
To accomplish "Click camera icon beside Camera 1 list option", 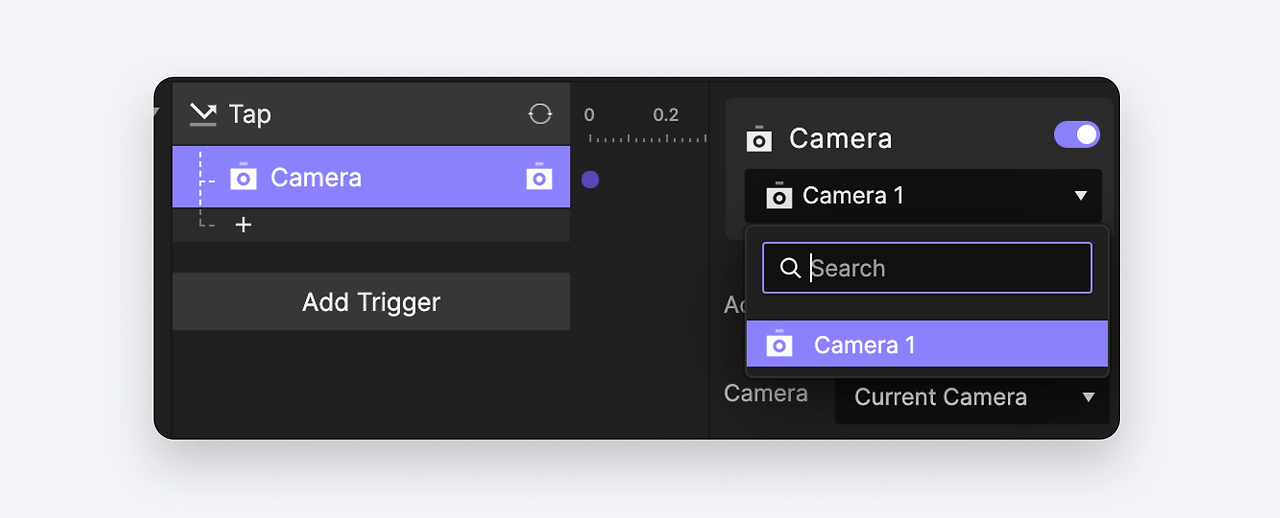I will coord(779,345).
